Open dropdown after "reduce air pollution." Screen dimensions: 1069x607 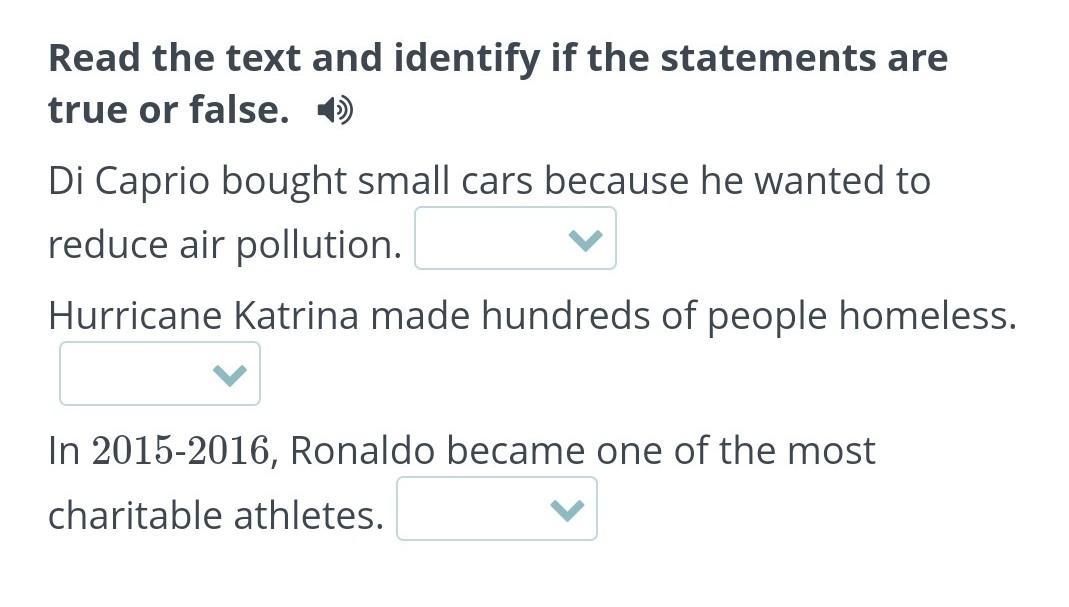514,239
